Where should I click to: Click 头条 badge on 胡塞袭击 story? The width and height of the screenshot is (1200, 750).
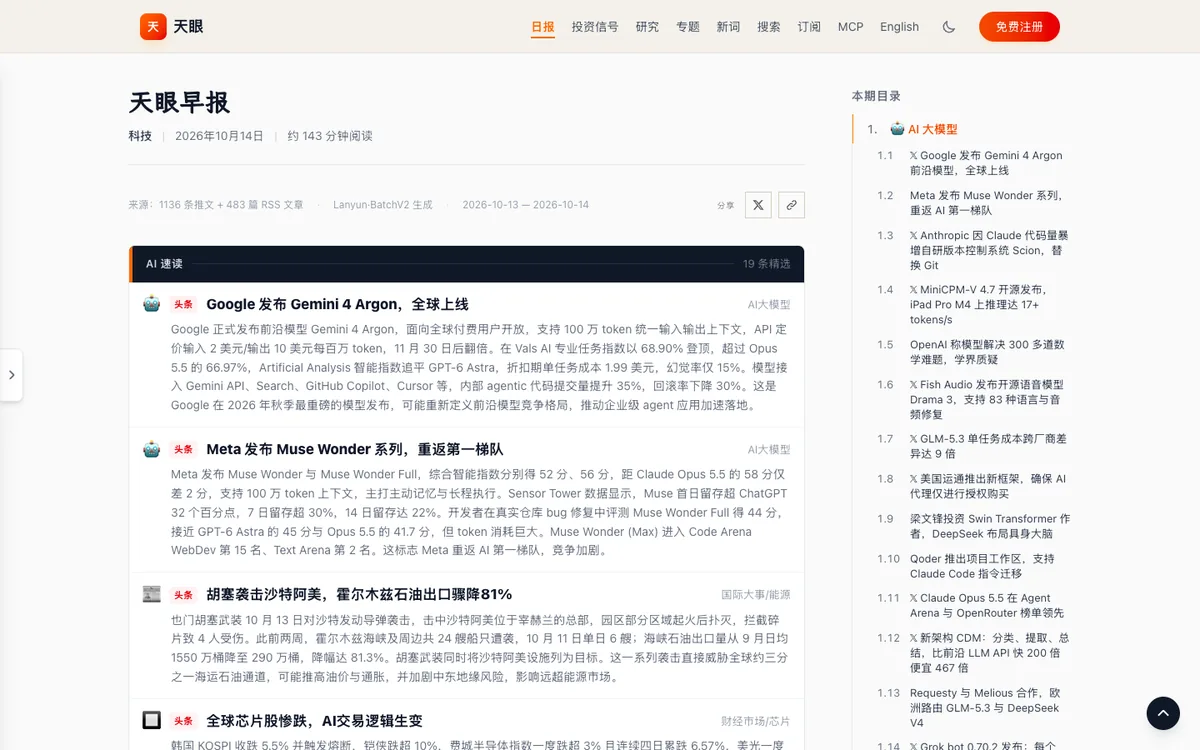coord(183,595)
